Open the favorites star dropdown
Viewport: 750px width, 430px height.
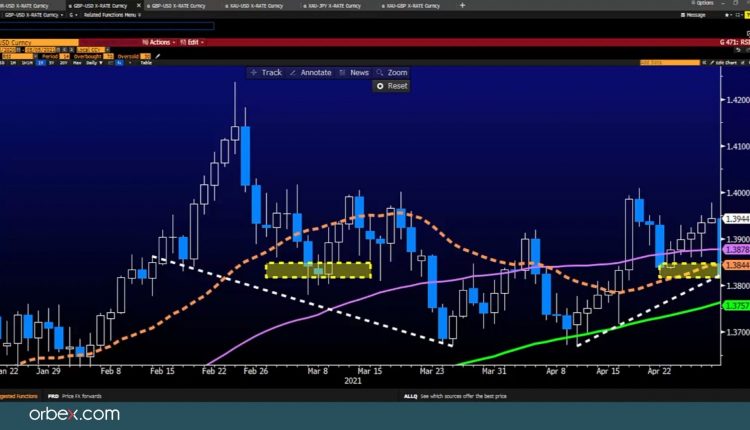(728, 15)
